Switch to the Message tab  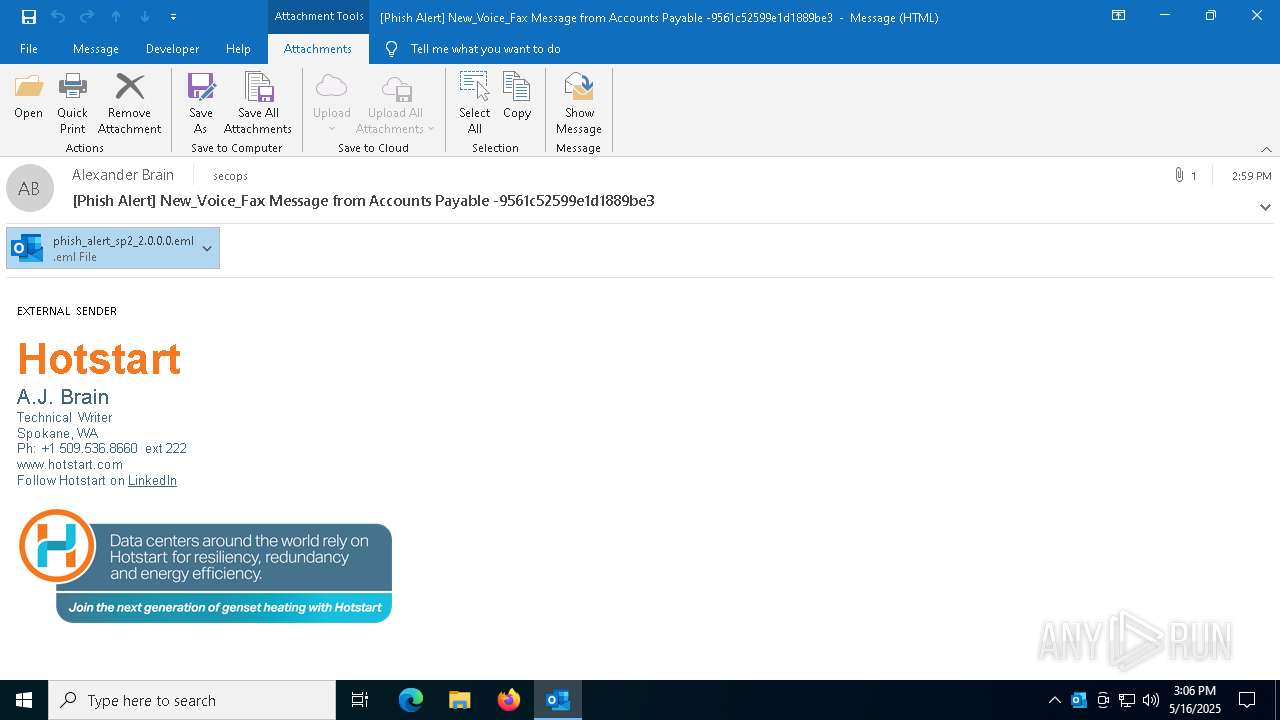pyautogui.click(x=96, y=49)
